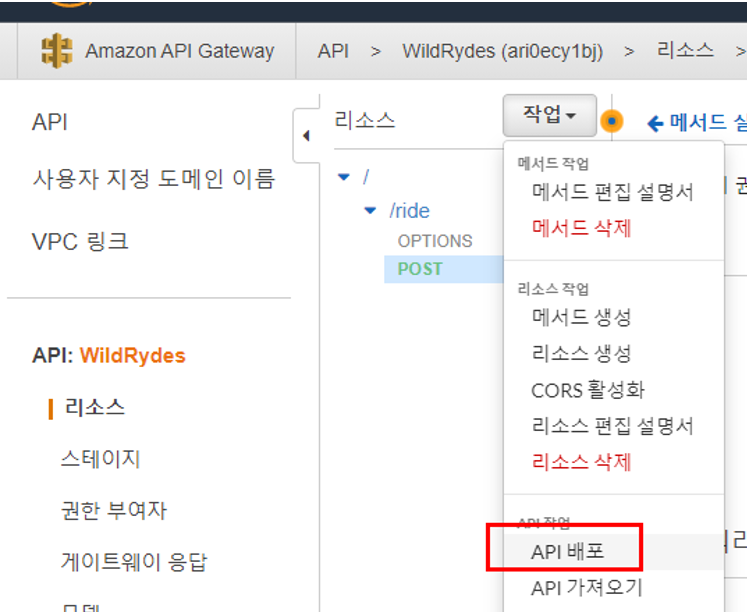Image resolution: width=747 pixels, height=612 pixels.
Task: Select 게이트웨이 응답 in the sidebar
Action: tap(134, 562)
